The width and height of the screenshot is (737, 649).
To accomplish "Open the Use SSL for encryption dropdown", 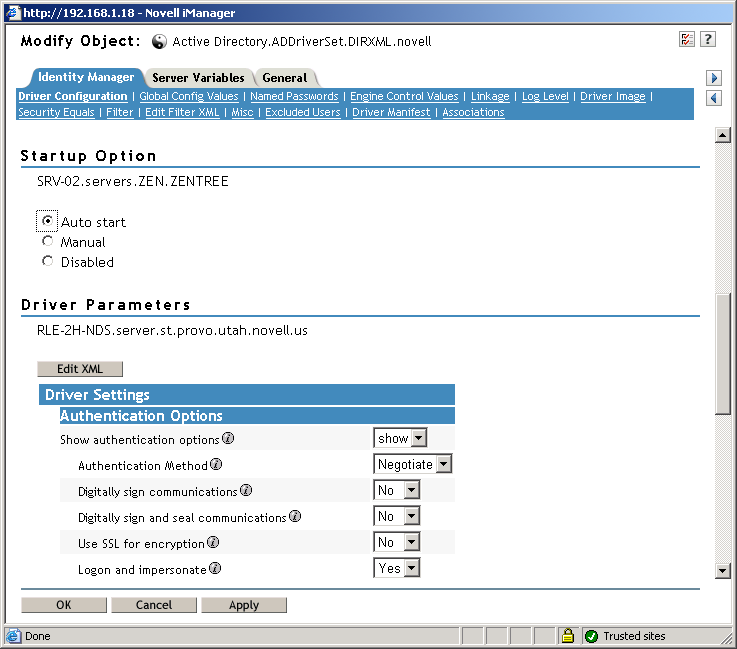I will pos(397,542).
